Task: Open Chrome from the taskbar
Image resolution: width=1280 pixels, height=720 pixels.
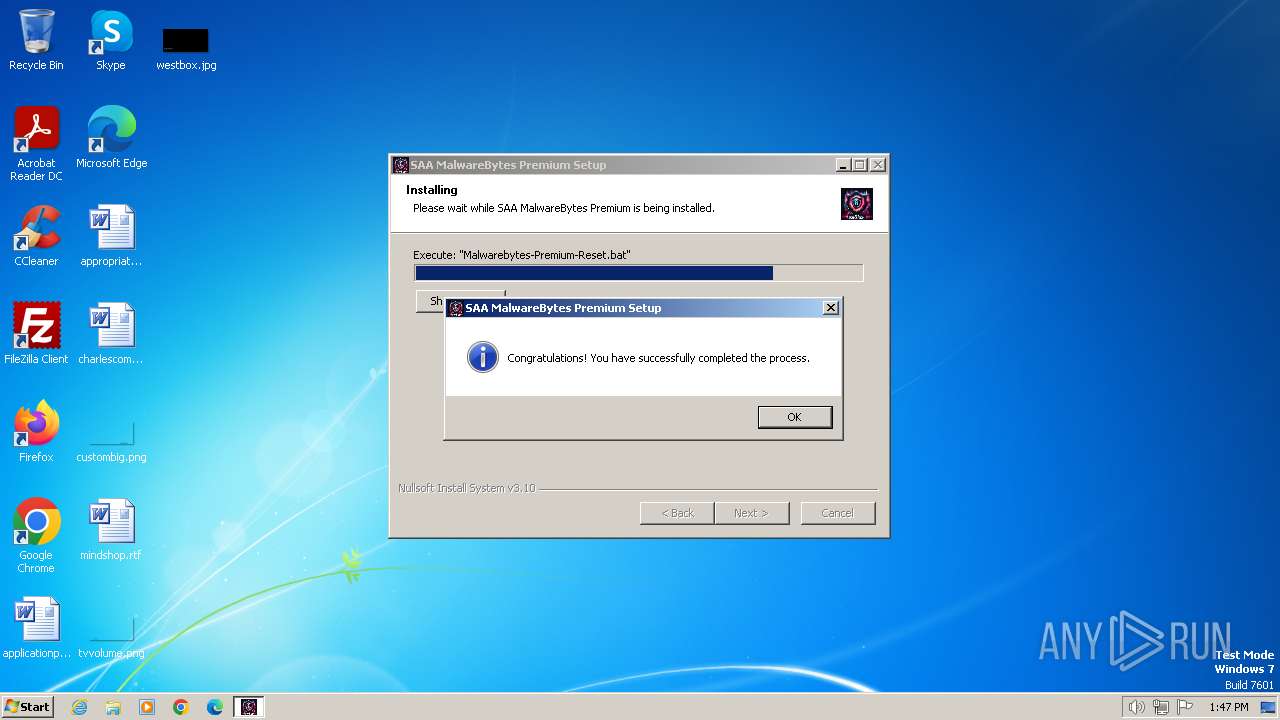Action: click(x=181, y=707)
